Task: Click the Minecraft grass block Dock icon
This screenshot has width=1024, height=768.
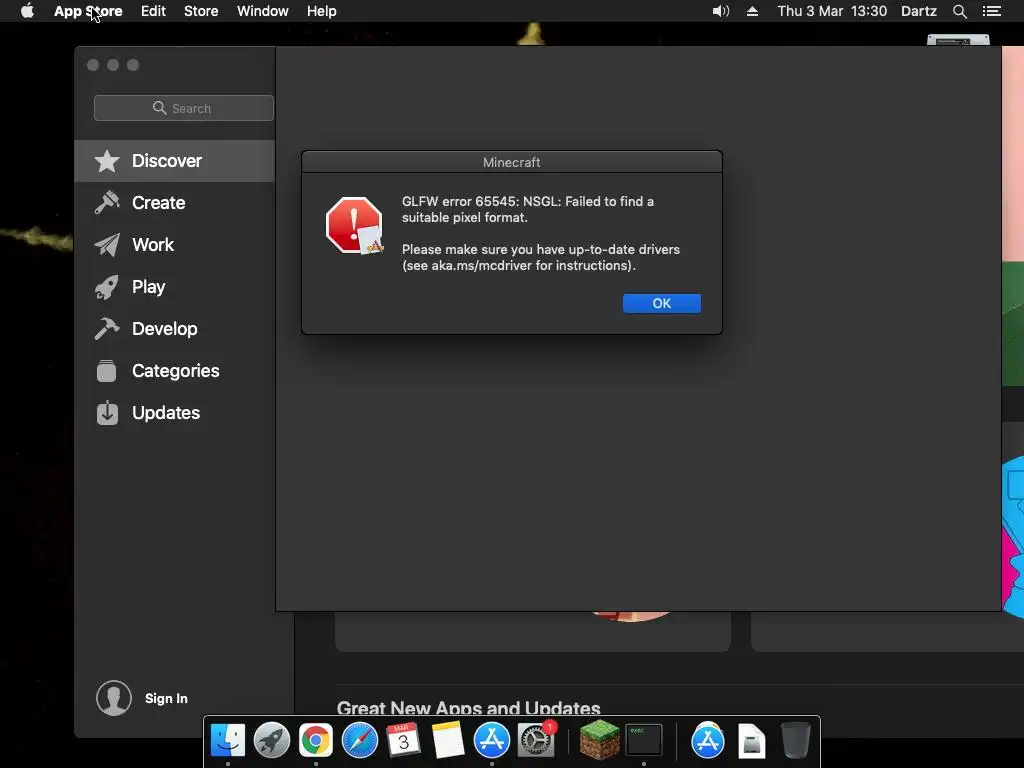Action: click(x=600, y=740)
